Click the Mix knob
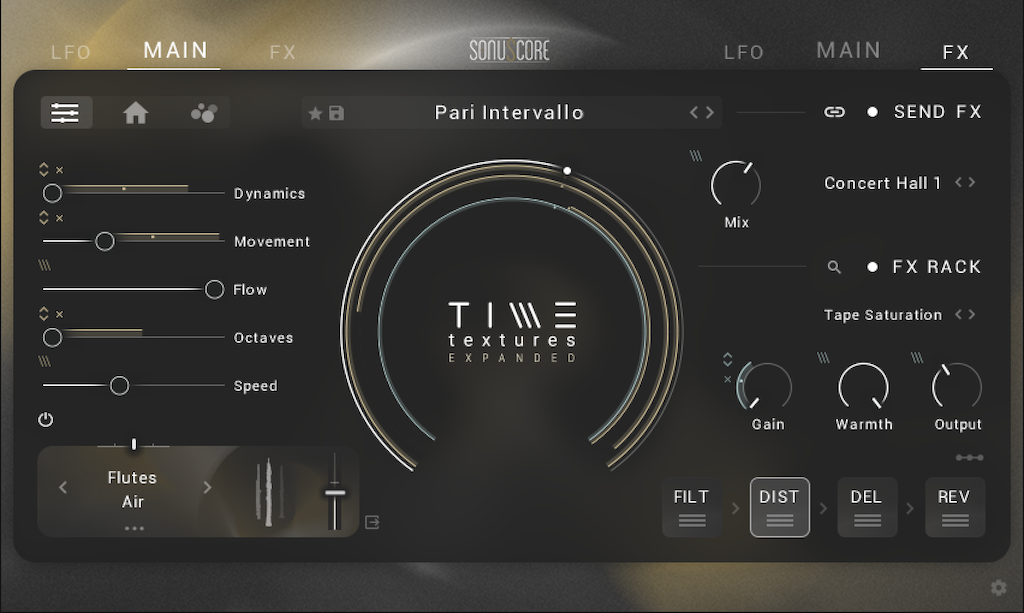1024x613 pixels. 736,185
